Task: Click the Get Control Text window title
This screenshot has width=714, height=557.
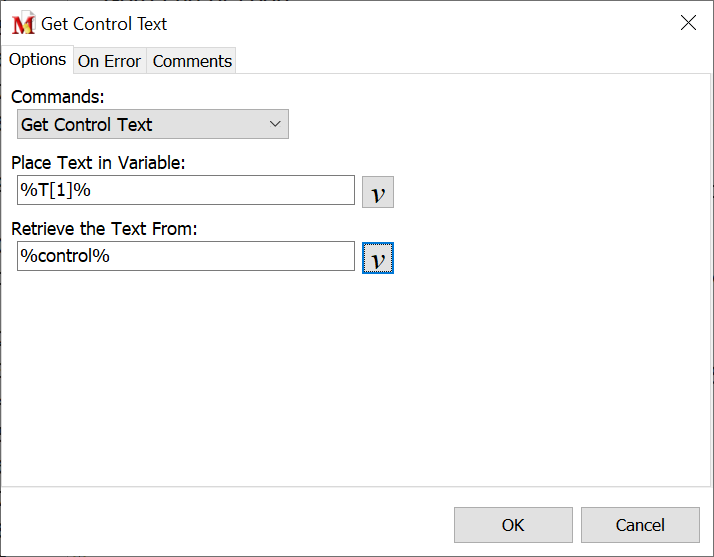Action: [104, 24]
